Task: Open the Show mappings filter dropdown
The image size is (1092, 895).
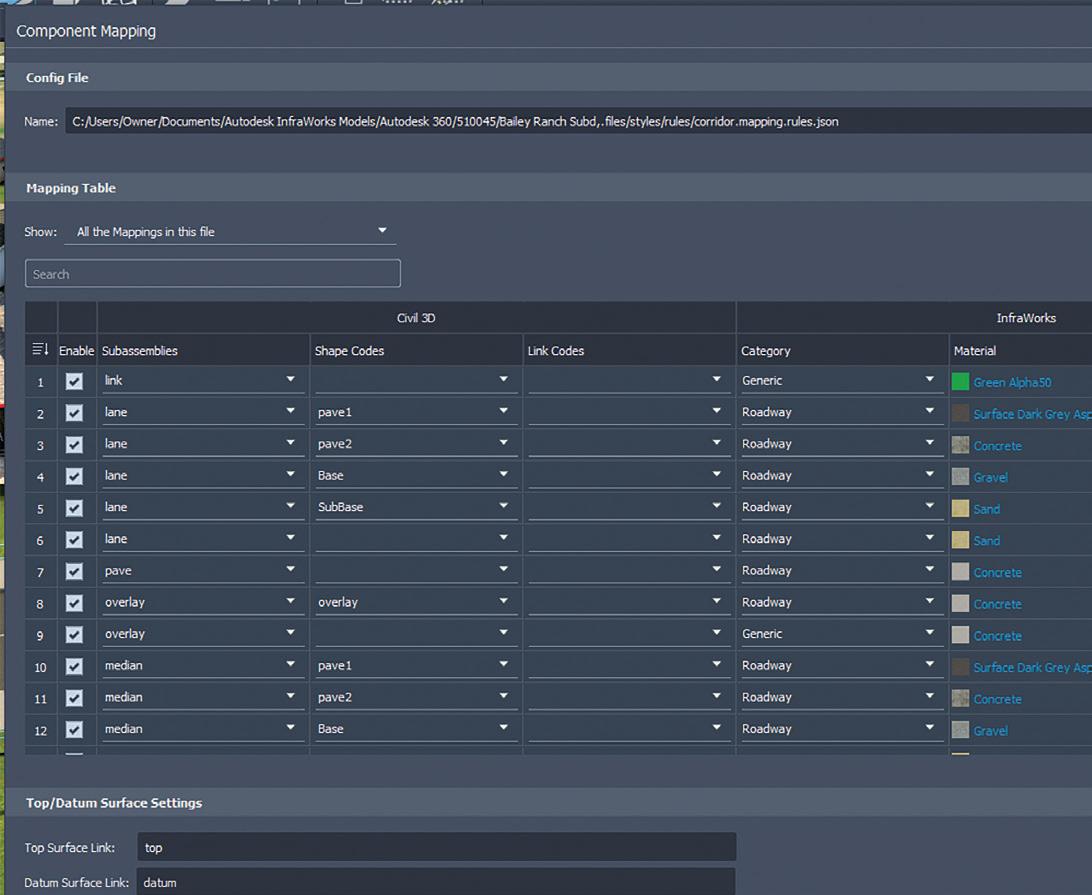Action: coord(230,231)
